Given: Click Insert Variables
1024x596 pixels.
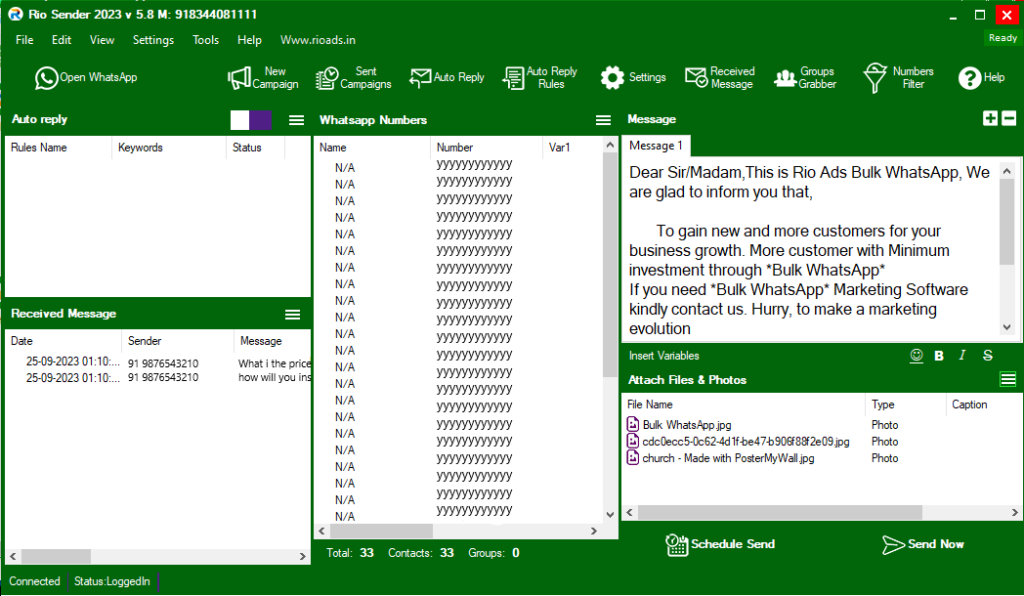Looking at the screenshot, I should click(x=664, y=356).
